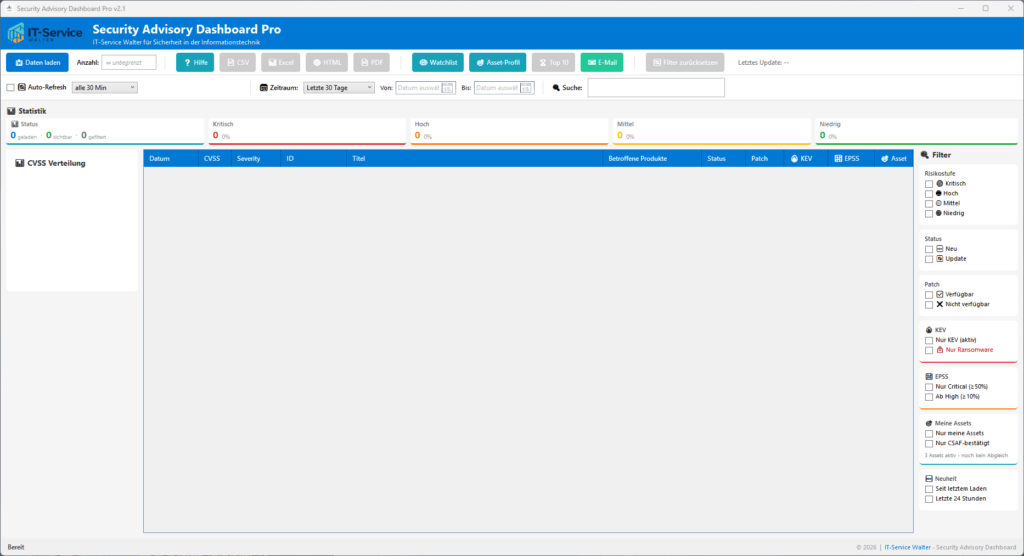This screenshot has width=1024, height=556.
Task: Click the Statistik section icon
Action: 11,111
